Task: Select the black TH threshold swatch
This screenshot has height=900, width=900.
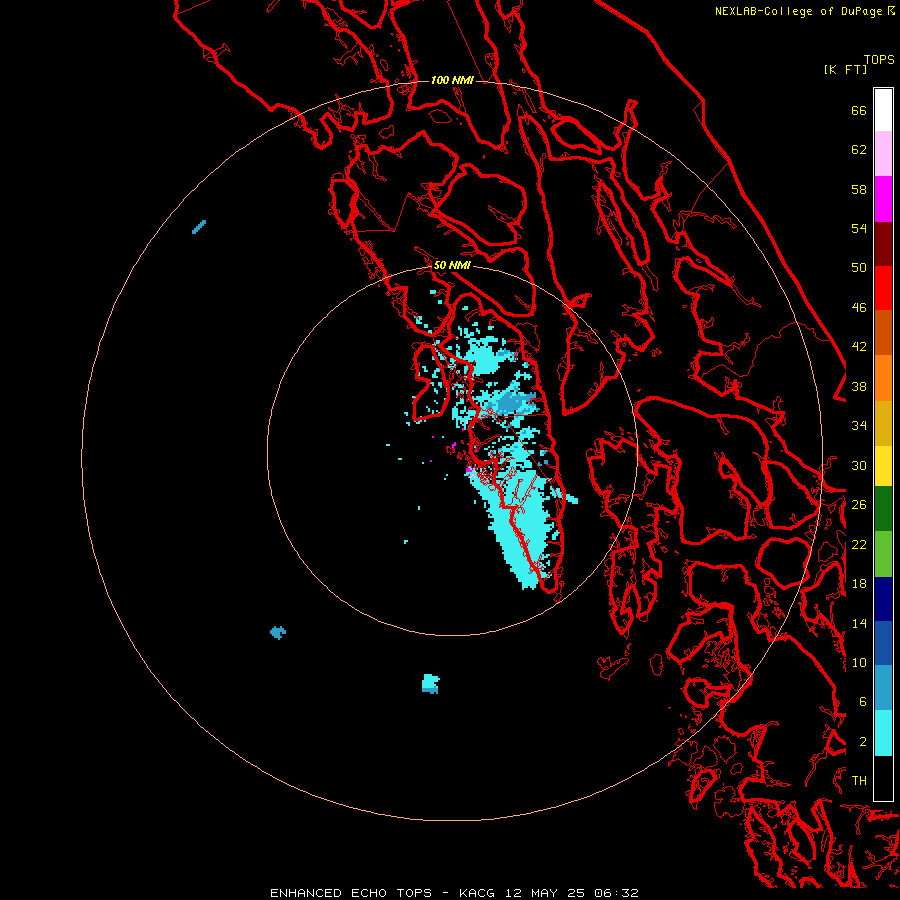Action: [x=883, y=778]
